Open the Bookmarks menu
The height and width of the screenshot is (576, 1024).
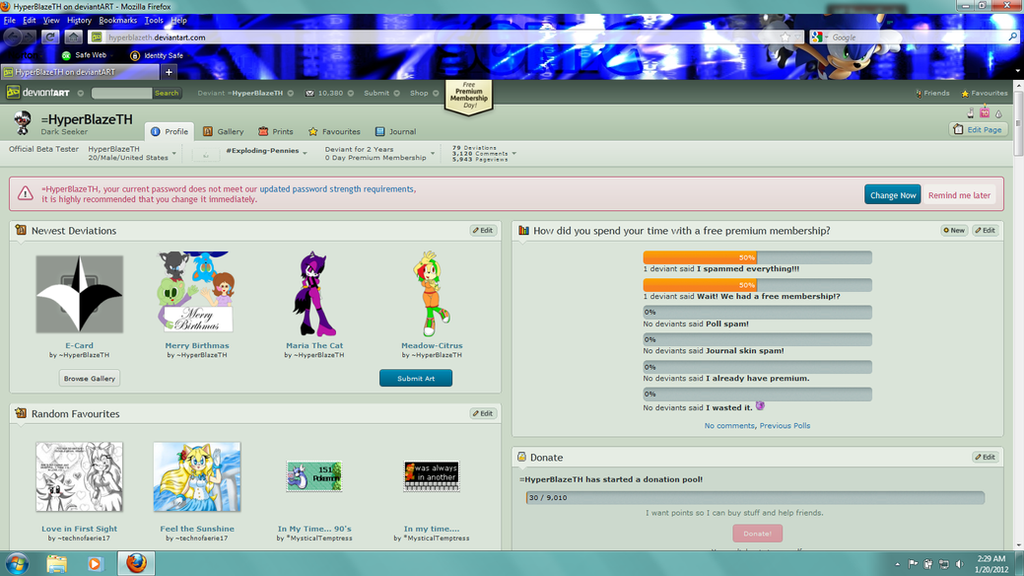118,21
